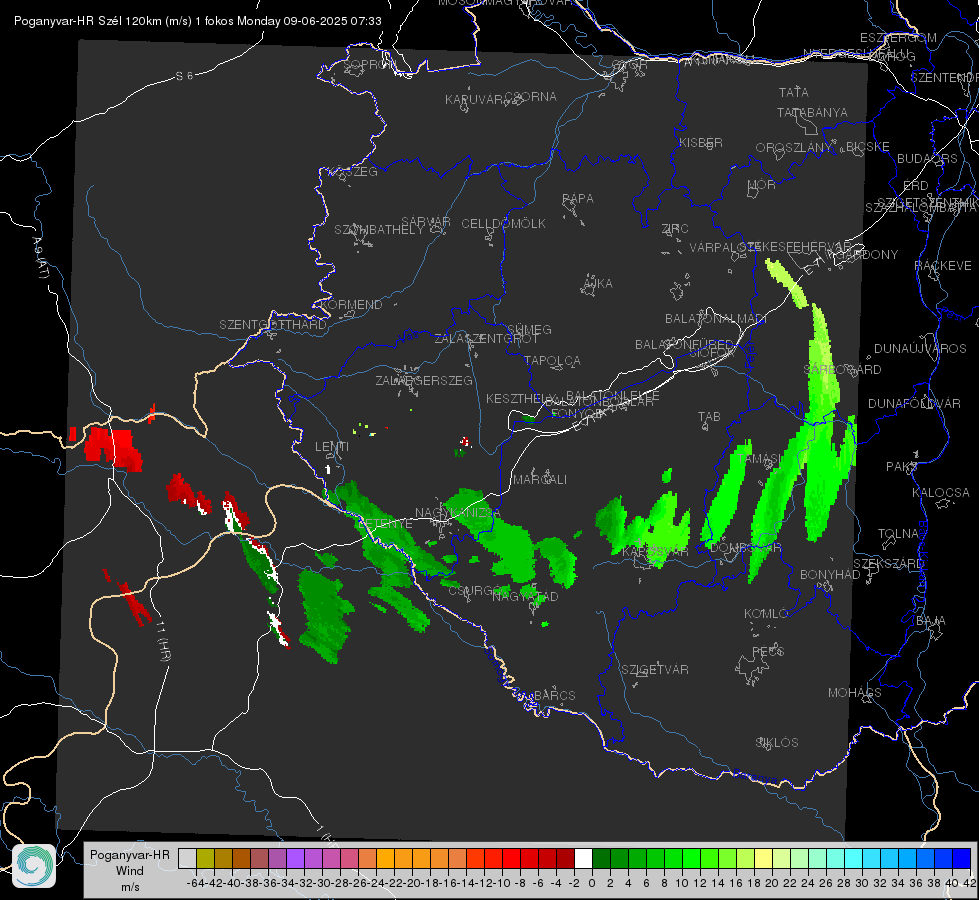
Task: Click the TAB town label
Action: coord(709,417)
